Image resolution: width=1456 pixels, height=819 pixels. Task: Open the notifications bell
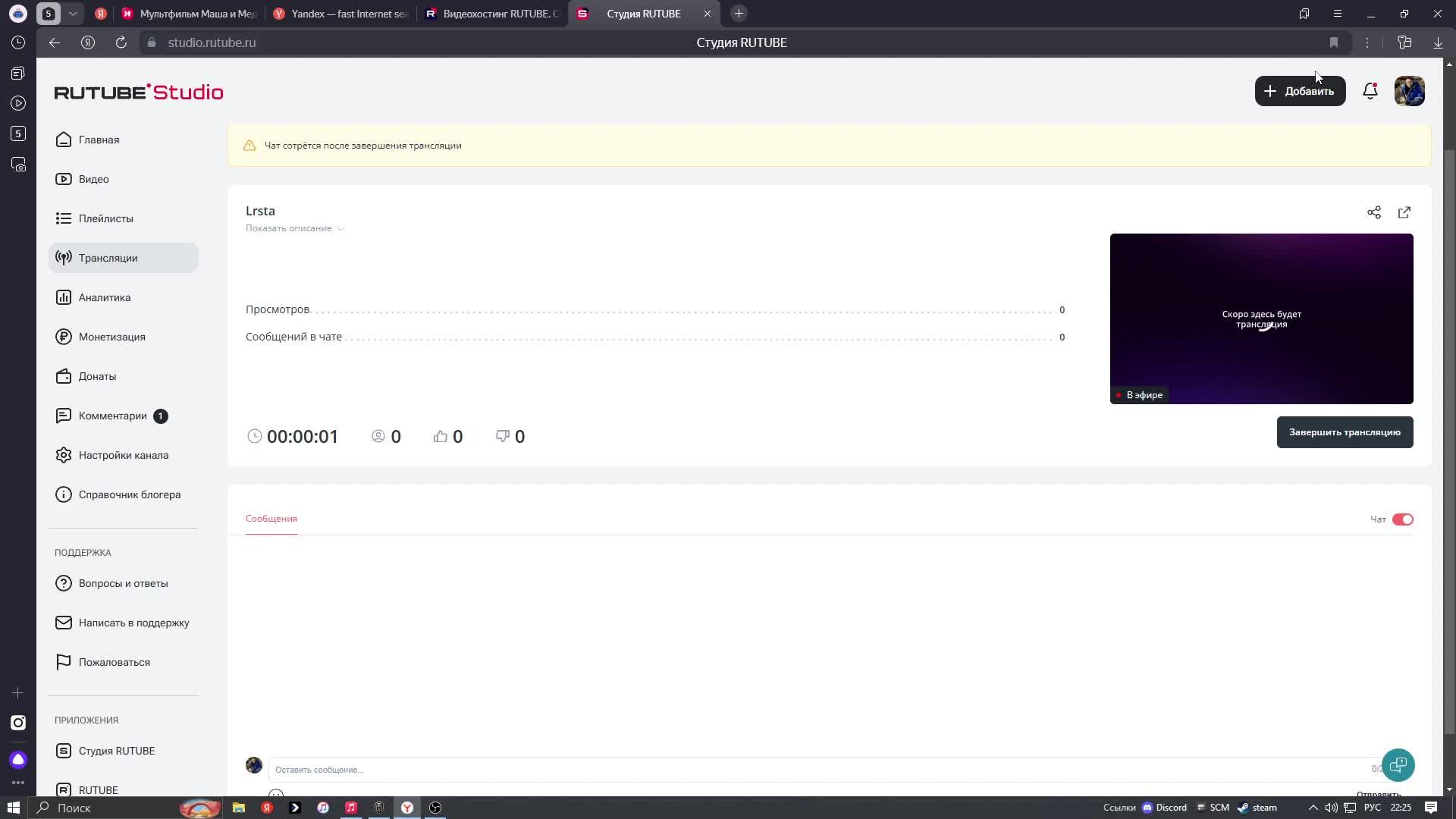(x=1370, y=91)
